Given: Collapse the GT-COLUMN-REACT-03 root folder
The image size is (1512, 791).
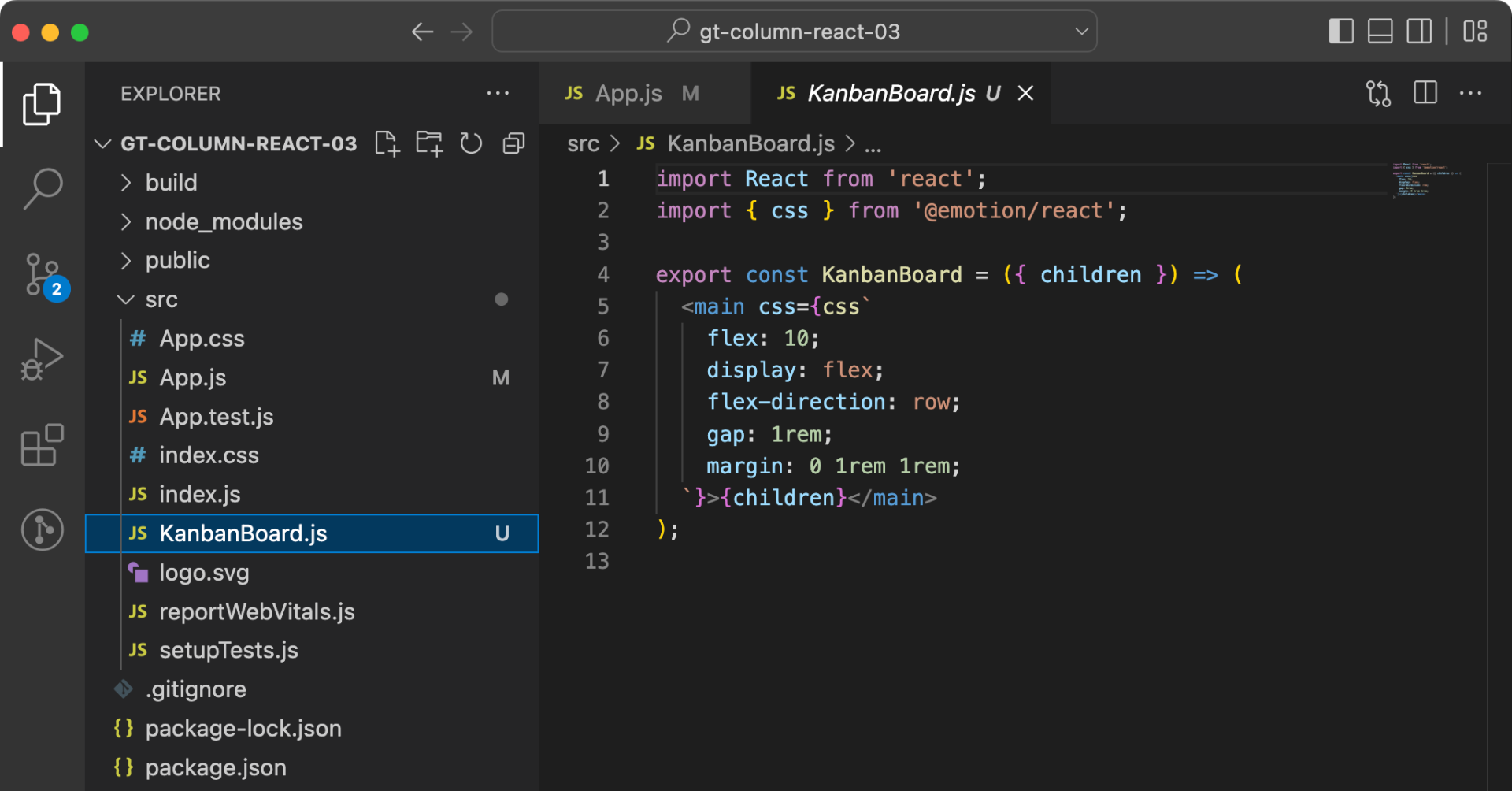Looking at the screenshot, I should pos(102,143).
